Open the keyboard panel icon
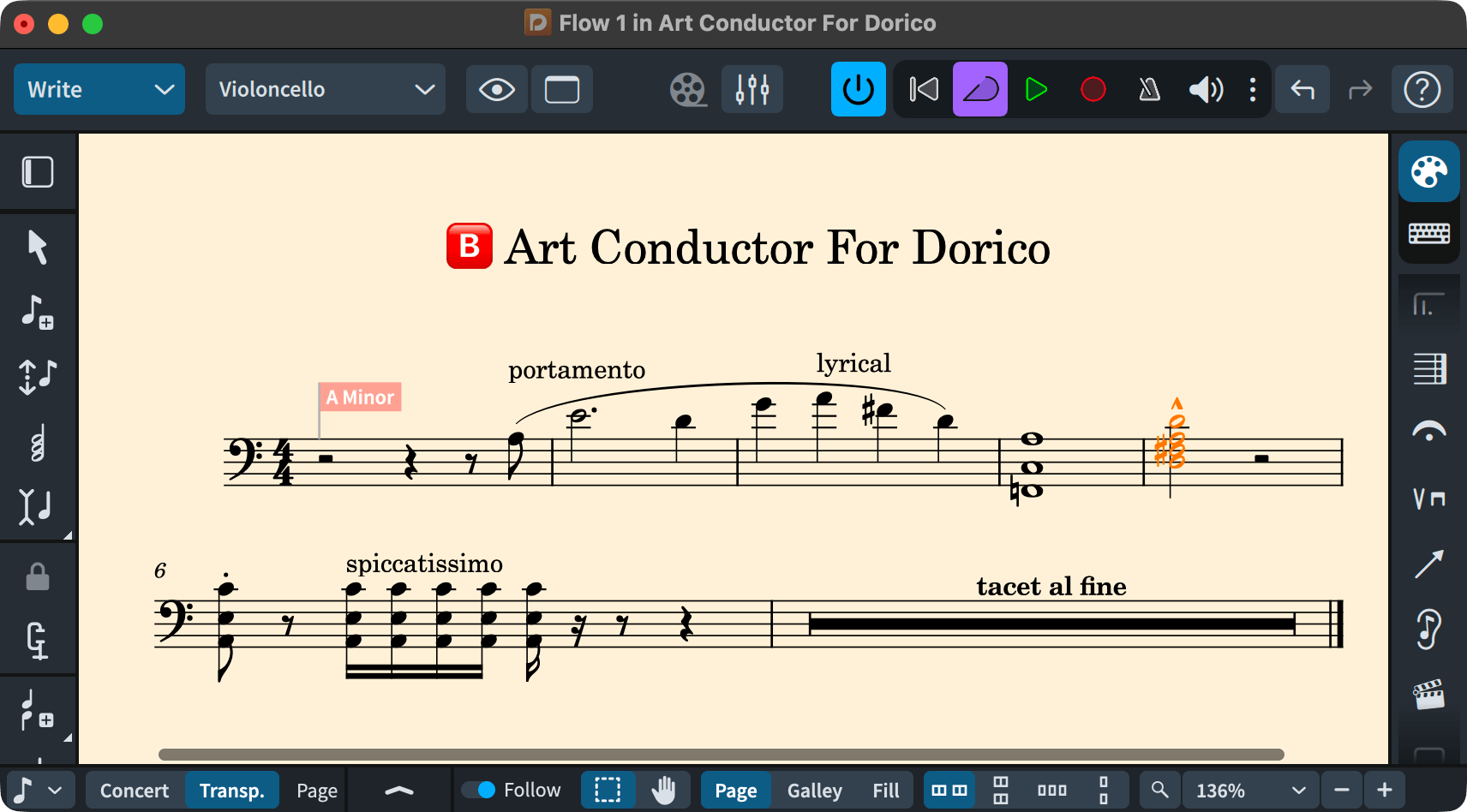 coord(1428,233)
